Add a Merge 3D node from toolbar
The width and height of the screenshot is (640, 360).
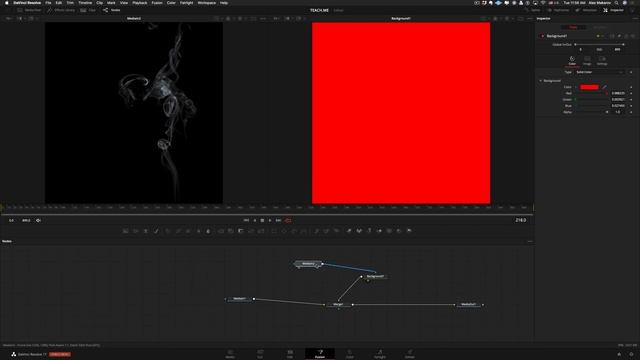coord(379,231)
